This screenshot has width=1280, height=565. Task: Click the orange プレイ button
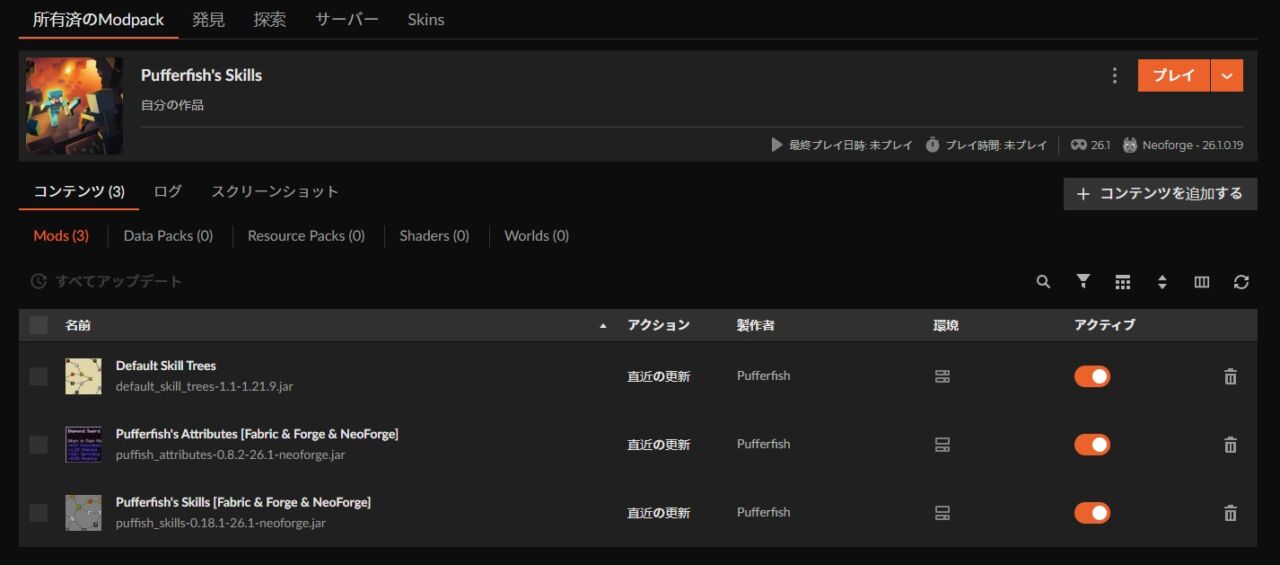(x=1174, y=76)
